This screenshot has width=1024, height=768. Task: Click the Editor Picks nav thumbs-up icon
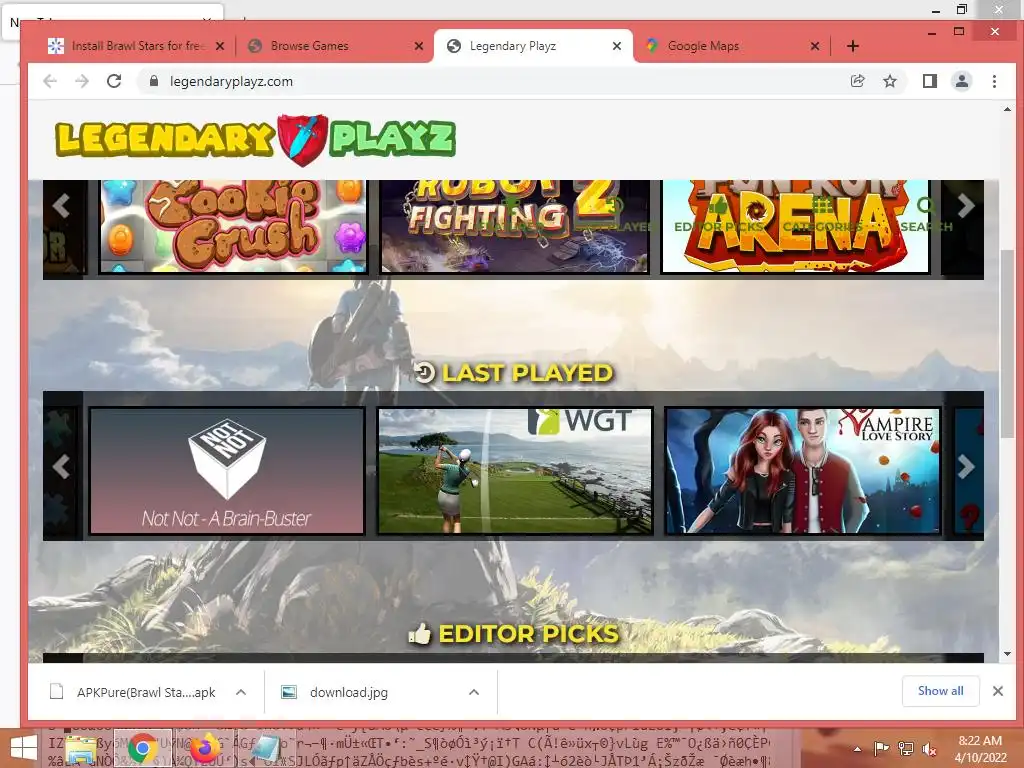718,206
